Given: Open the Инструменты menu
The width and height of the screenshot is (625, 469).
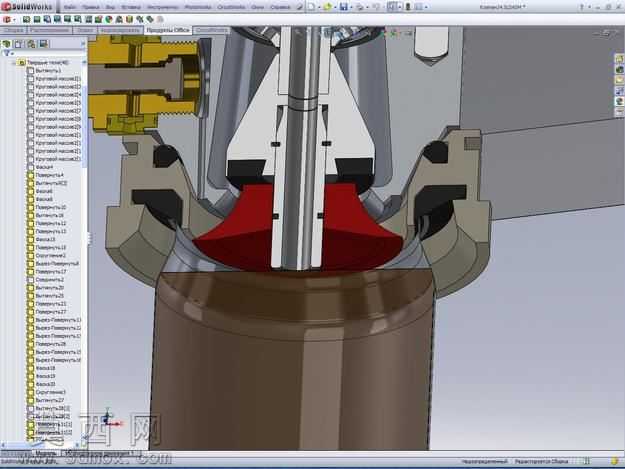Looking at the screenshot, I should pos(163,7).
